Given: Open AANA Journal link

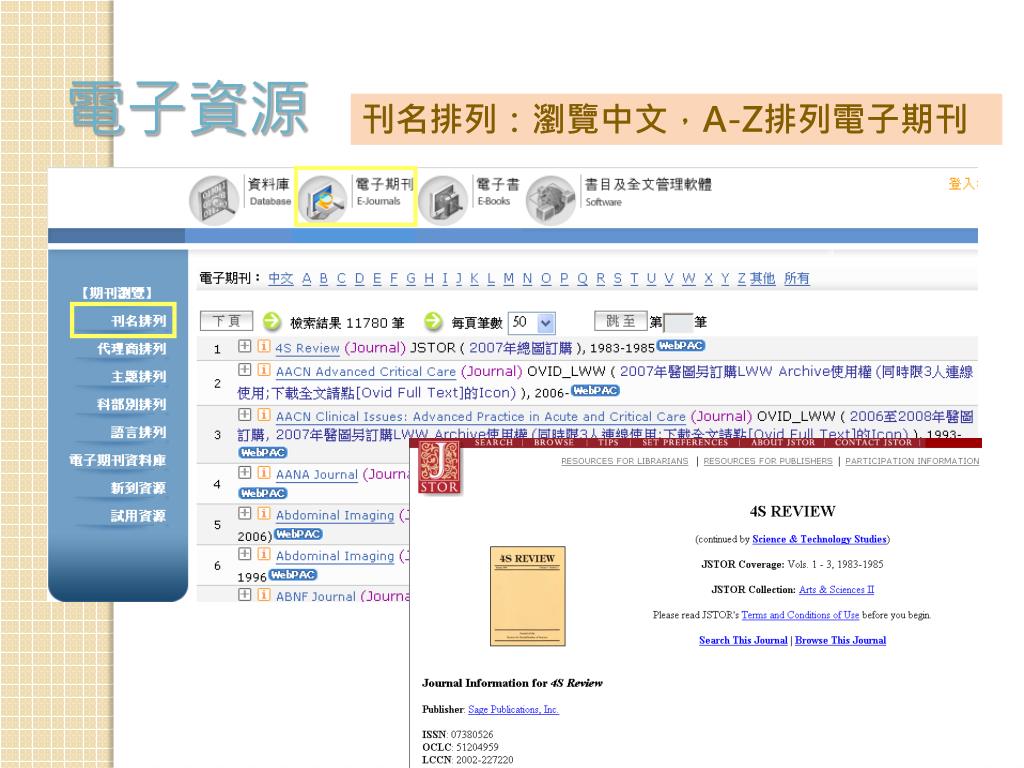Looking at the screenshot, I should [317, 474].
